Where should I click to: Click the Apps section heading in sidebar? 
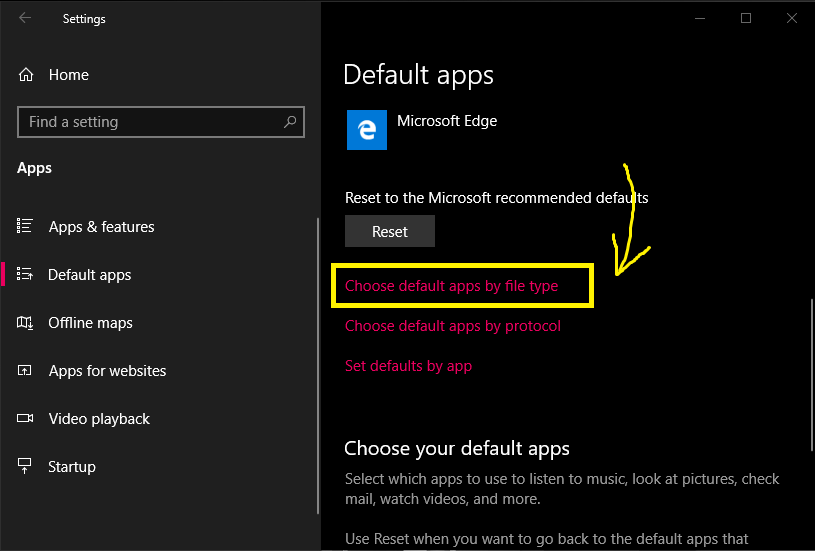tap(34, 168)
